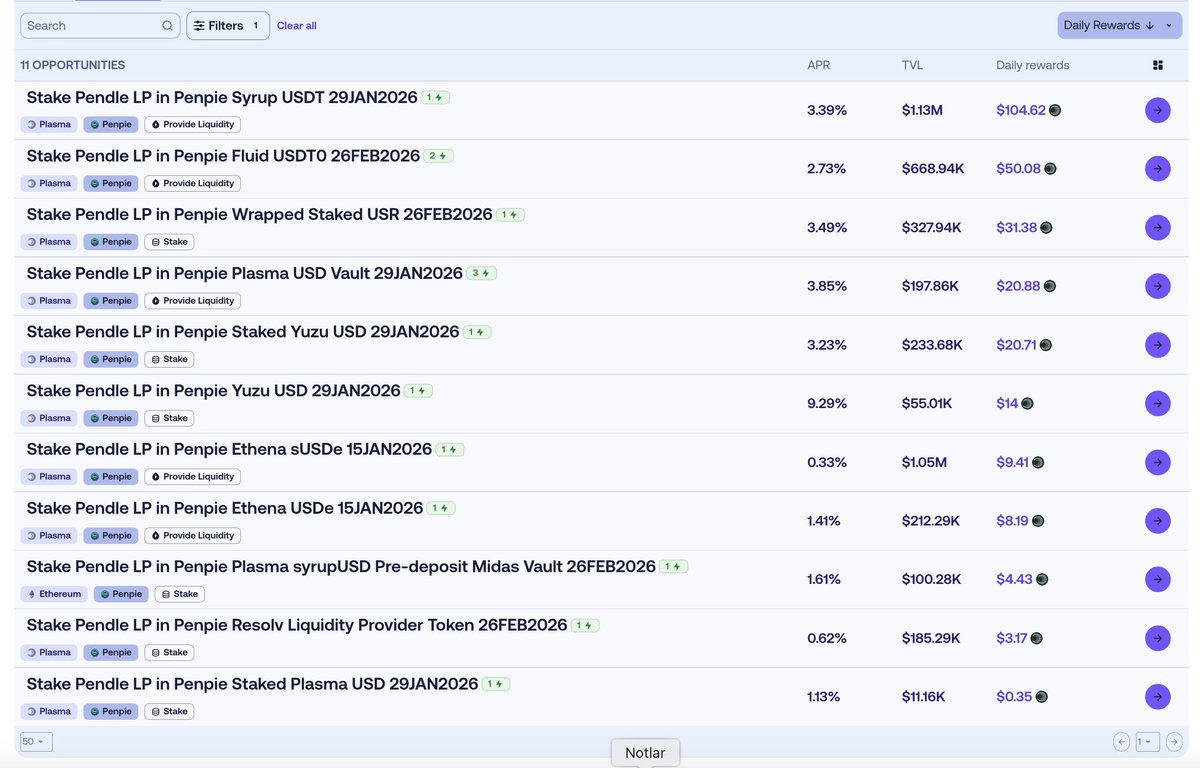The height and width of the screenshot is (768, 1200).
Task: Open arrow for Penpie Fluid USDT0 26FEB2026
Action: [1157, 169]
